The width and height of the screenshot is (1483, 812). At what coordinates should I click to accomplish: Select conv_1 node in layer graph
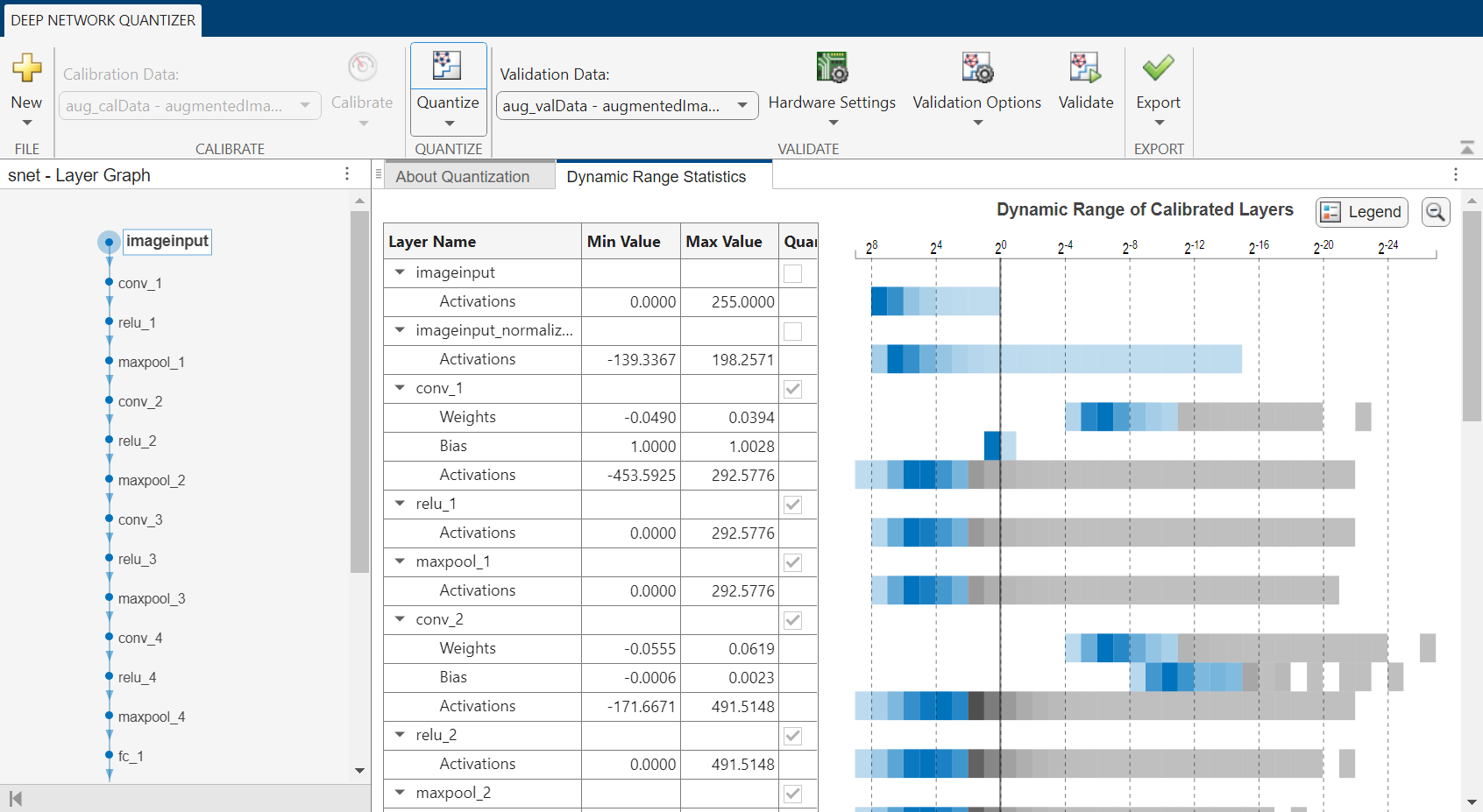[140, 283]
